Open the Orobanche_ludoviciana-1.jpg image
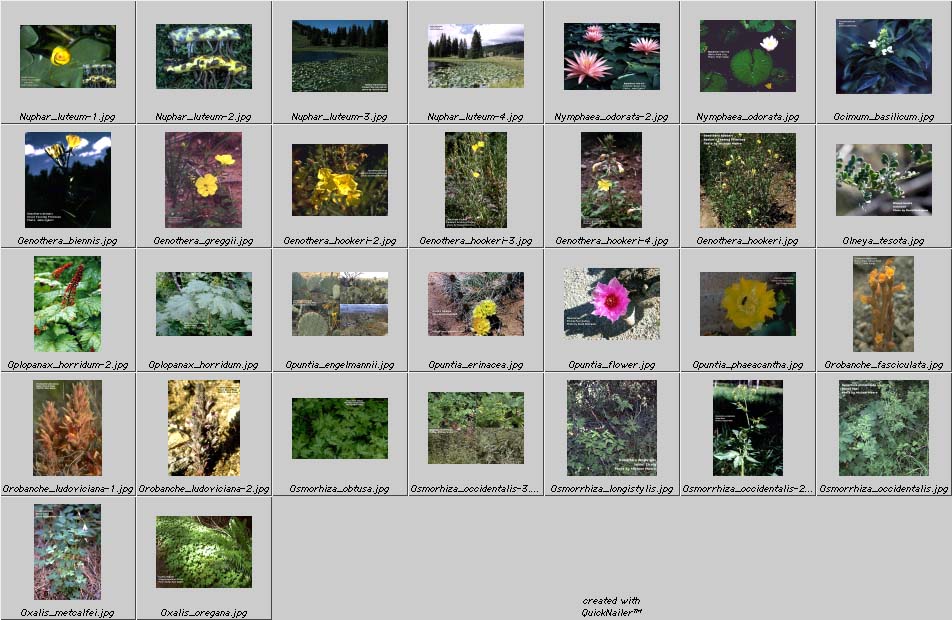Image resolution: width=952 pixels, height=620 pixels. click(68, 428)
